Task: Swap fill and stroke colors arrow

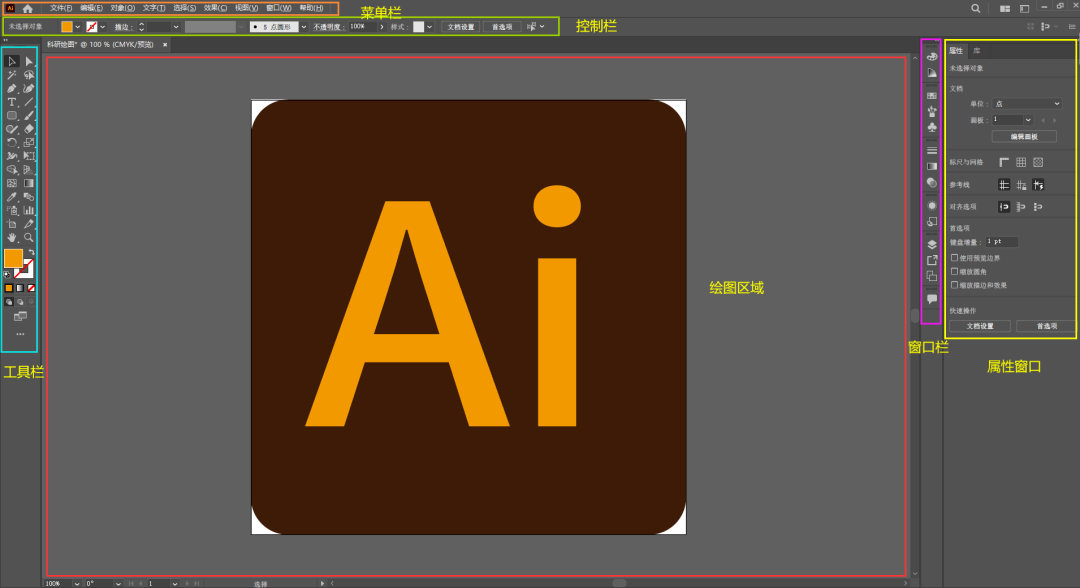Action: coord(32,253)
